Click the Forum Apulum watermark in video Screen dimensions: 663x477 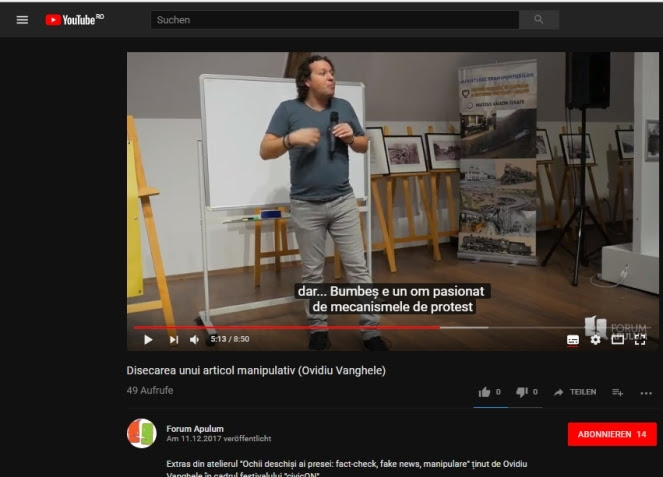[x=615, y=329]
